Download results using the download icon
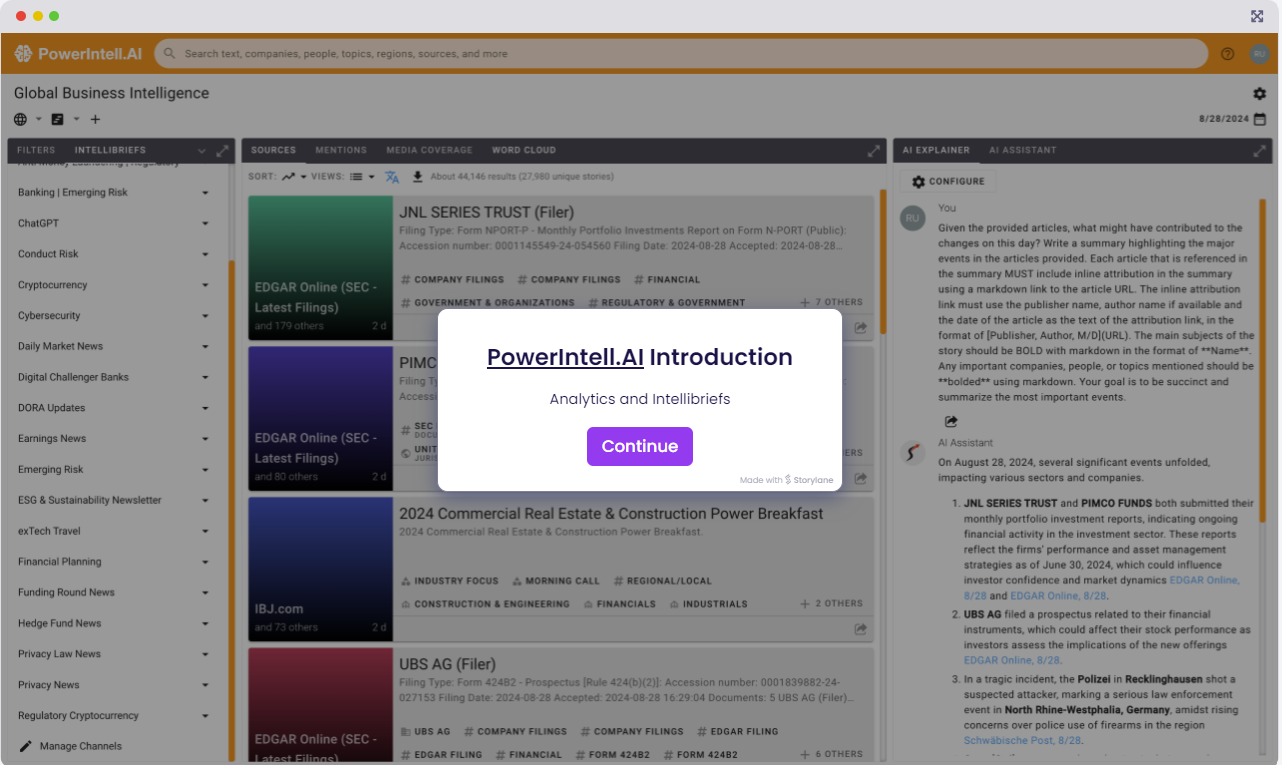This screenshot has height=765, width=1282. pos(418,177)
